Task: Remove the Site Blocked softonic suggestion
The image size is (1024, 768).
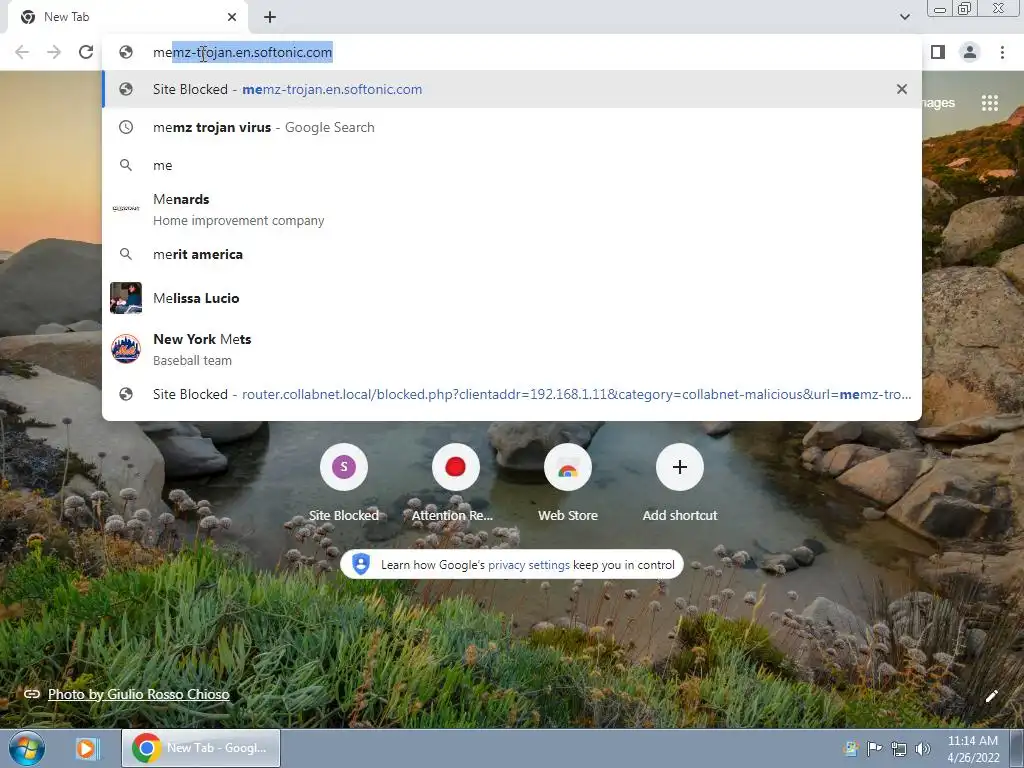Action: tap(902, 89)
